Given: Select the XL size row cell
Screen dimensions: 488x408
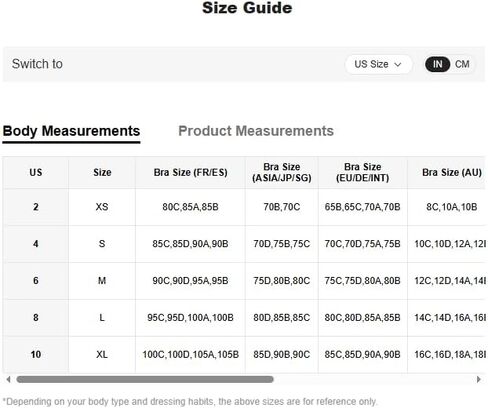Looking at the screenshot, I should coord(102,354).
